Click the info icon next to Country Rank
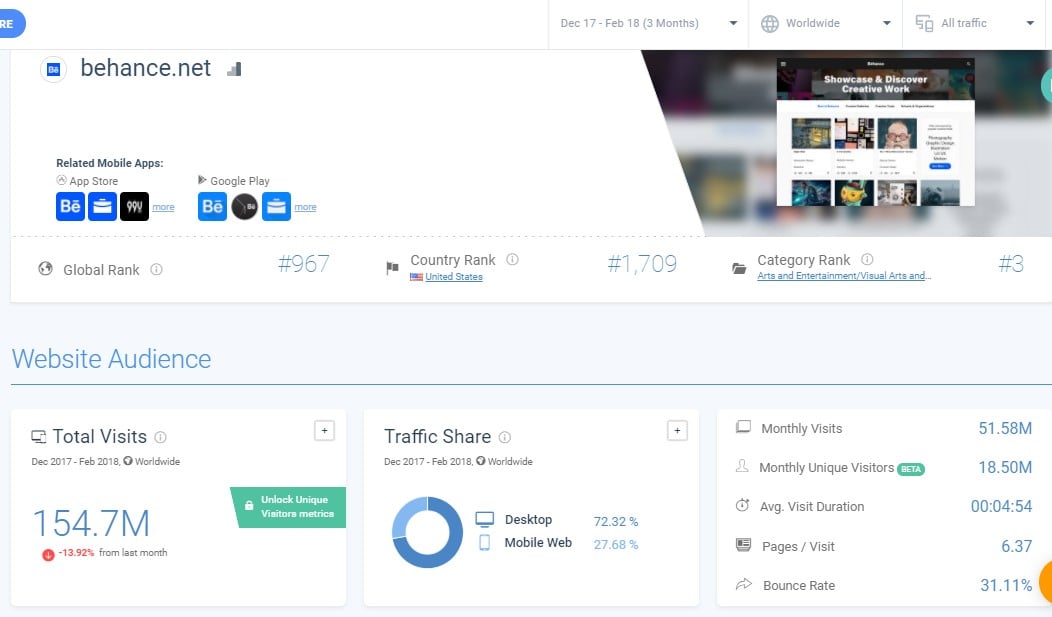Viewport: 1052px width, 617px height. coord(512,260)
